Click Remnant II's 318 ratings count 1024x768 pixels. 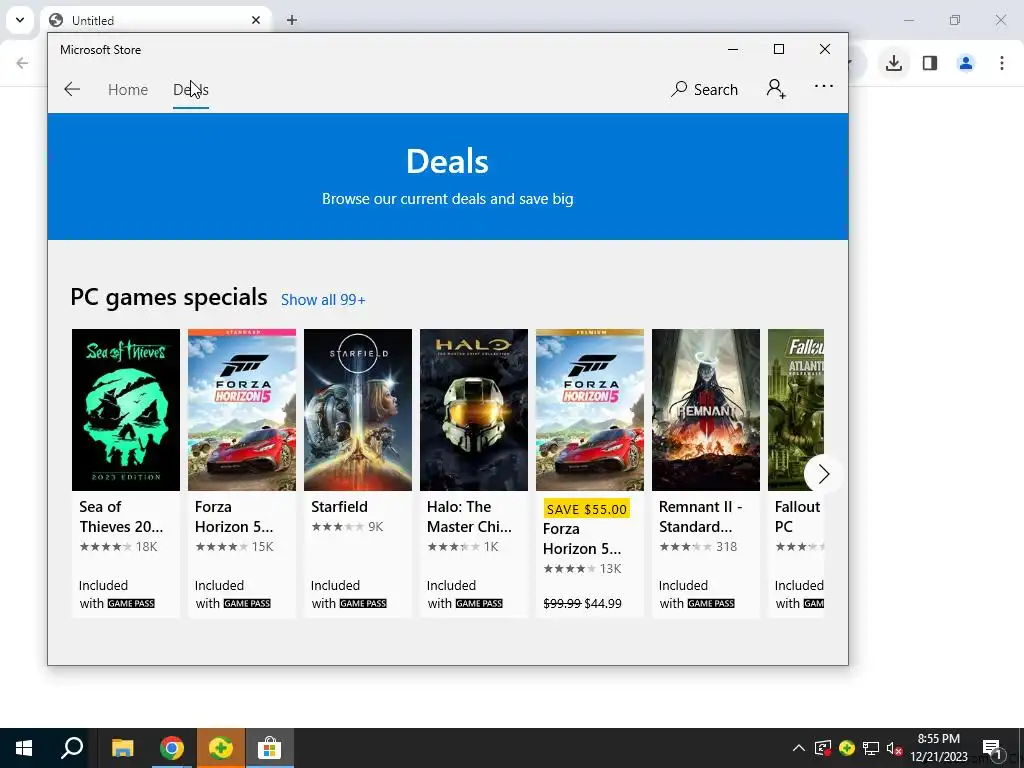[x=726, y=547]
